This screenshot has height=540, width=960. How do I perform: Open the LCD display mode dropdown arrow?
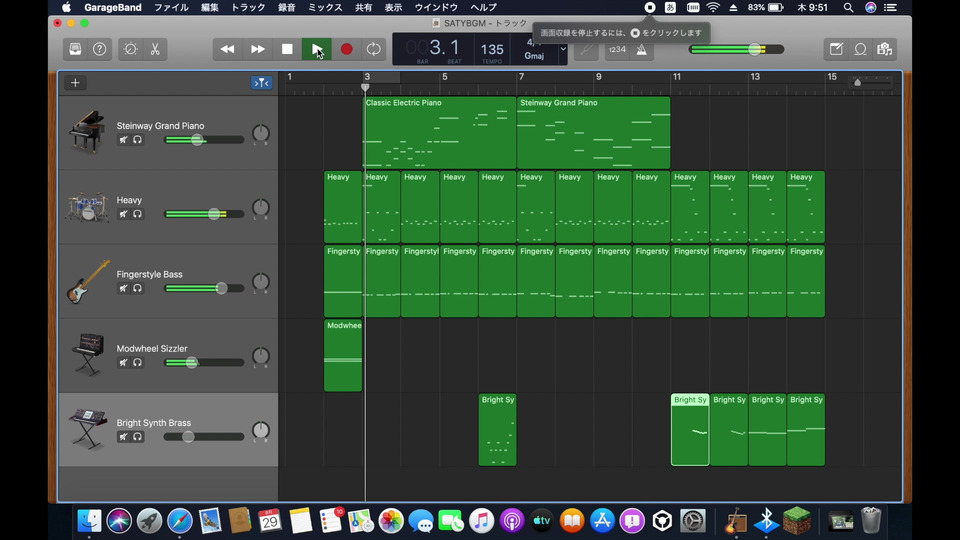[563, 49]
